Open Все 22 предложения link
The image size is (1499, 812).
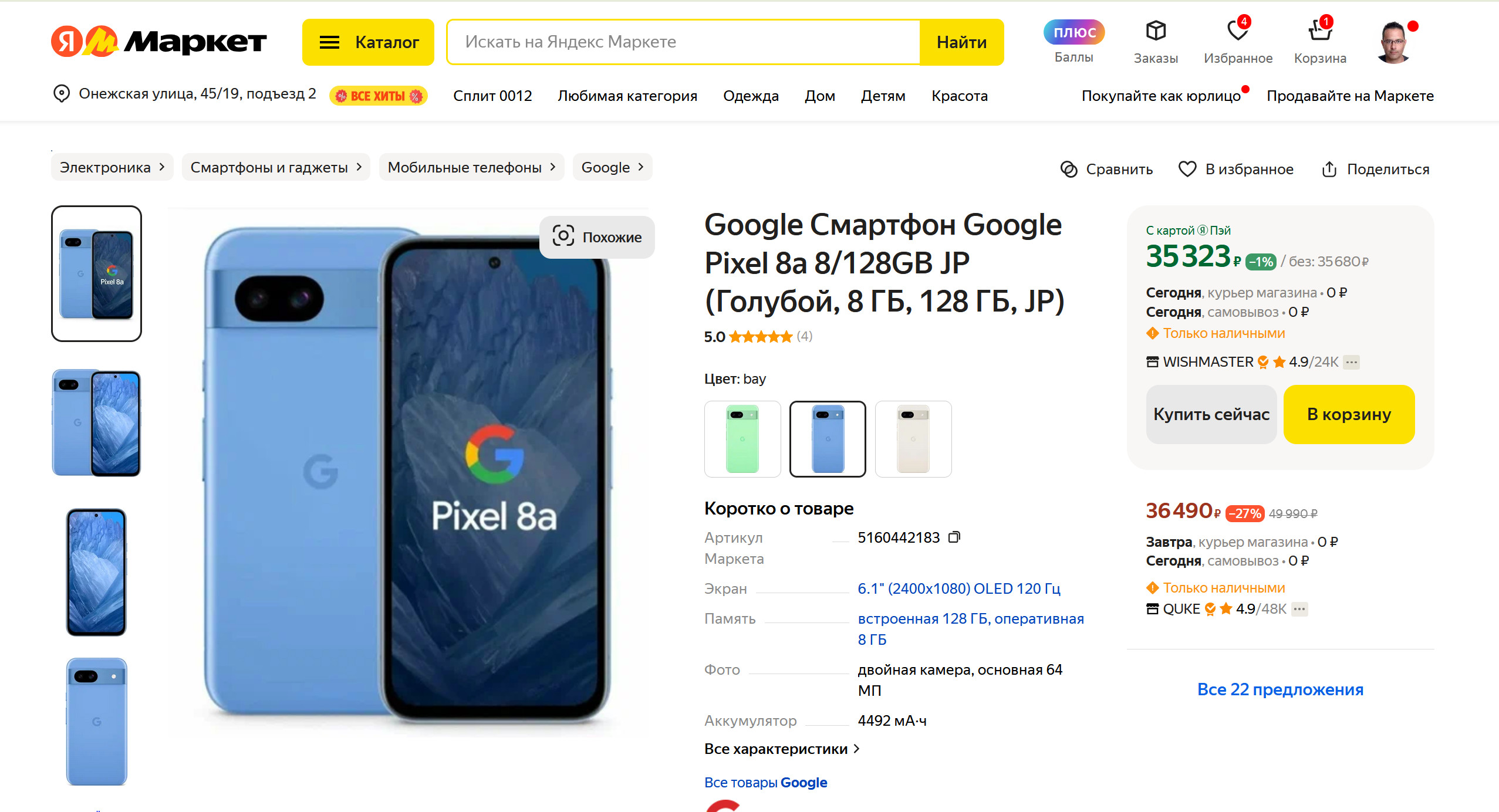(x=1279, y=689)
